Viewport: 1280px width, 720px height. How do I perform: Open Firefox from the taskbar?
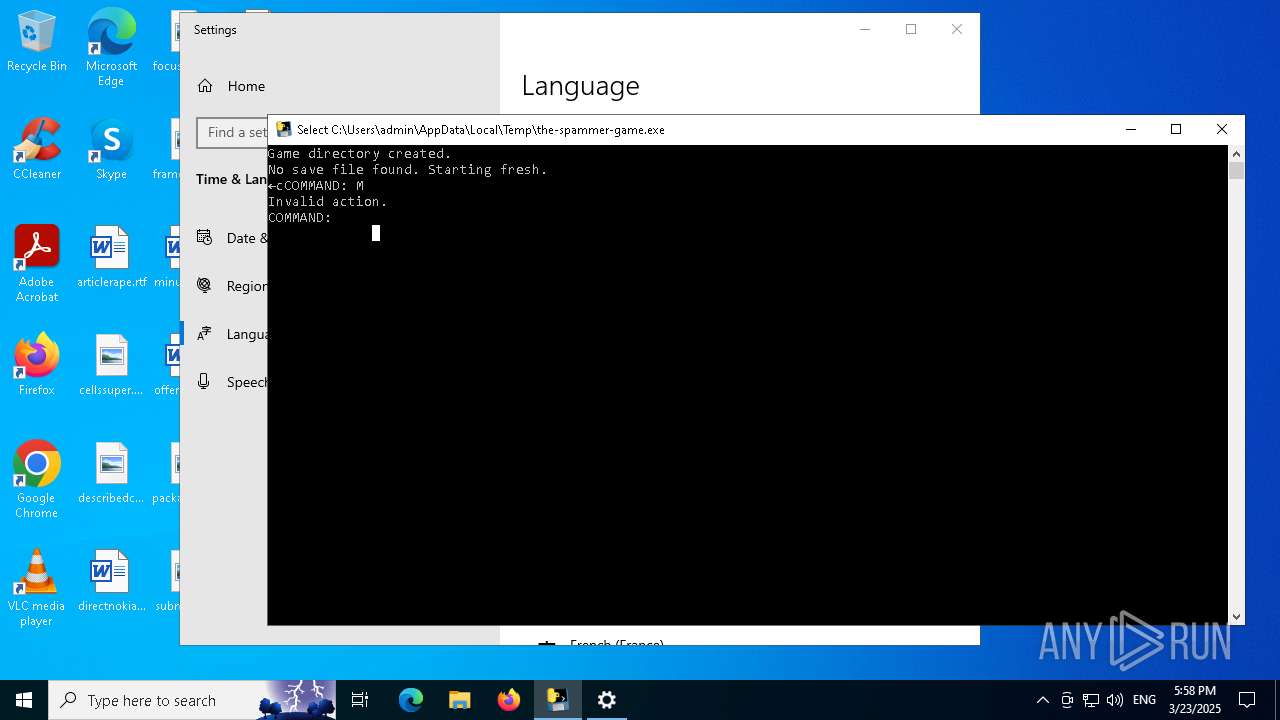pyautogui.click(x=509, y=700)
